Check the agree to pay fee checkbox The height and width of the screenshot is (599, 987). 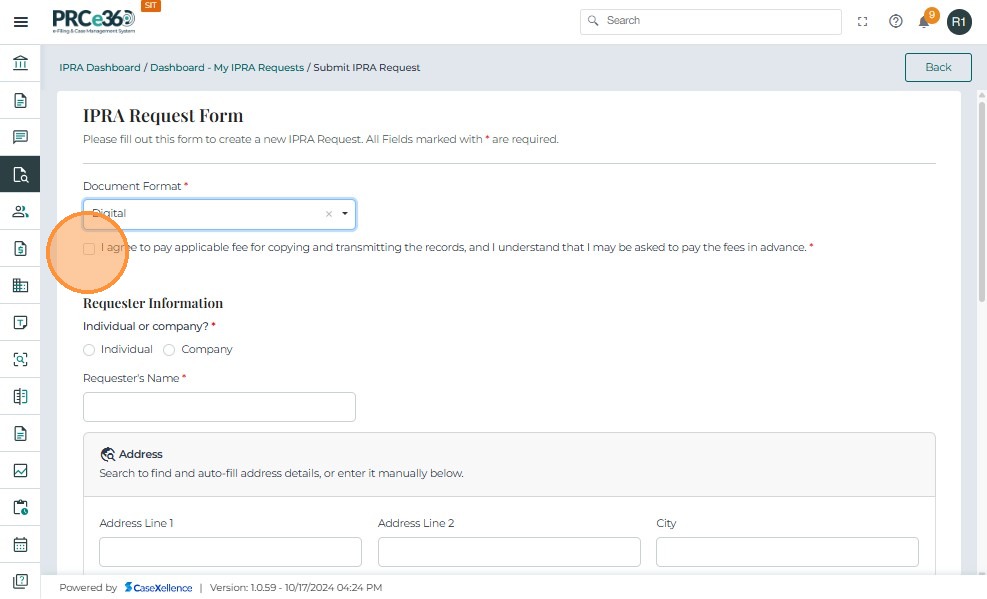[89, 248]
